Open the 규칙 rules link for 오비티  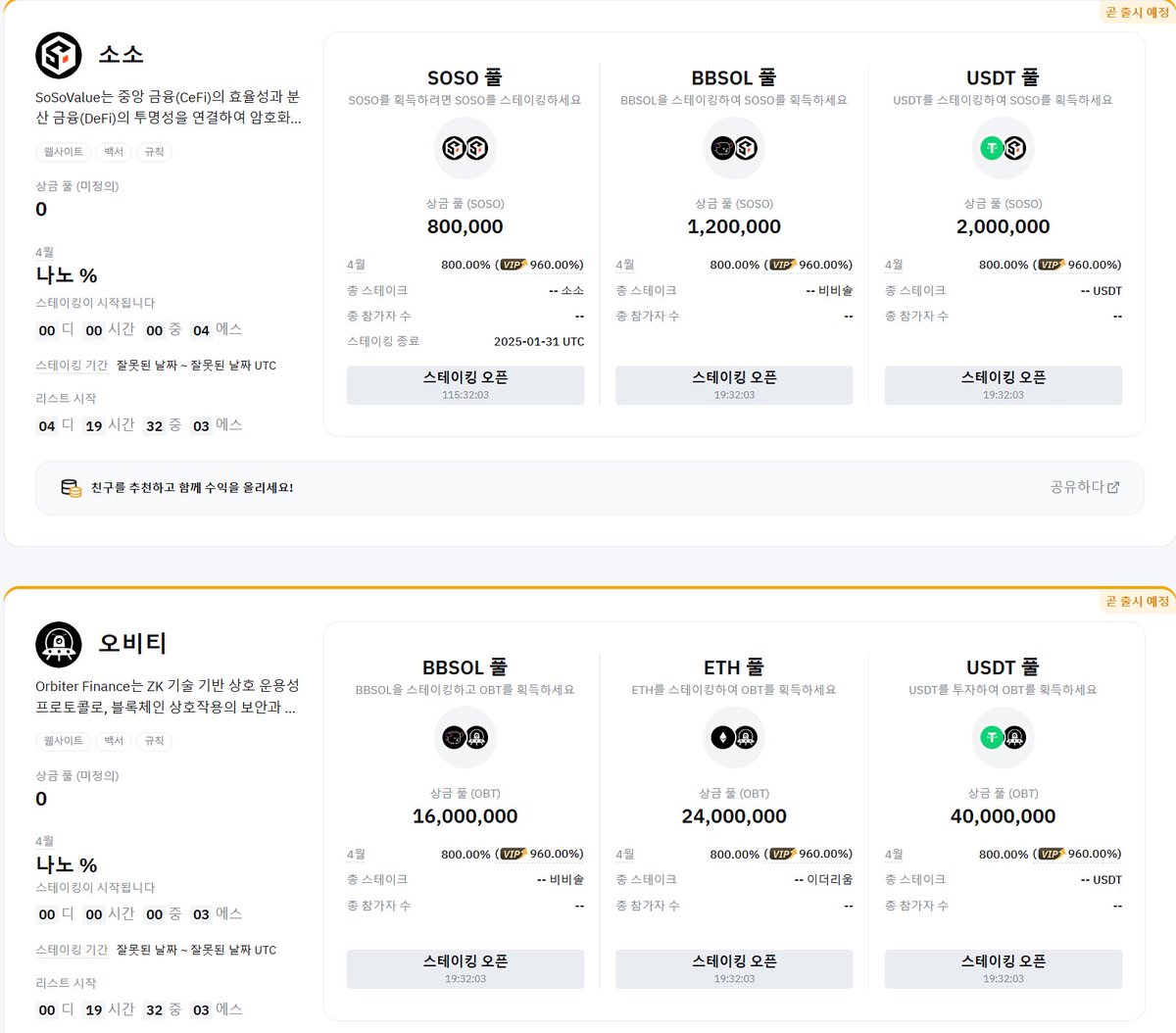pyautogui.click(x=155, y=741)
